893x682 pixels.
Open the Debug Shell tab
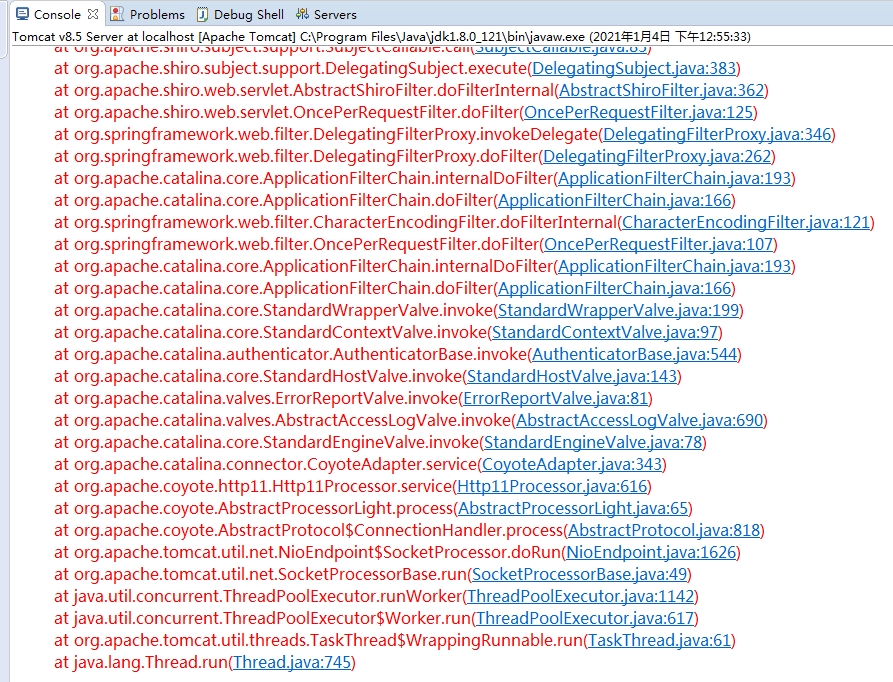pyautogui.click(x=240, y=14)
